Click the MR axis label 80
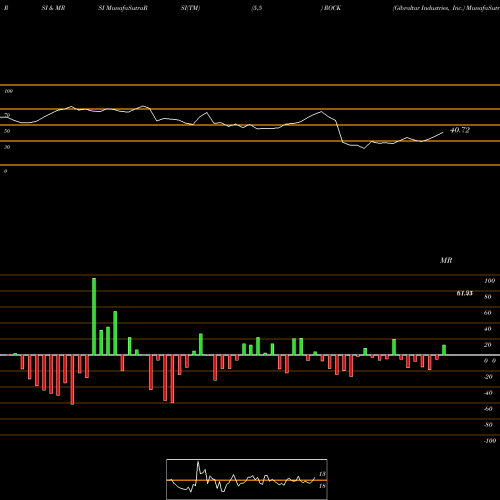The height and width of the screenshot is (500, 500). coord(488,297)
